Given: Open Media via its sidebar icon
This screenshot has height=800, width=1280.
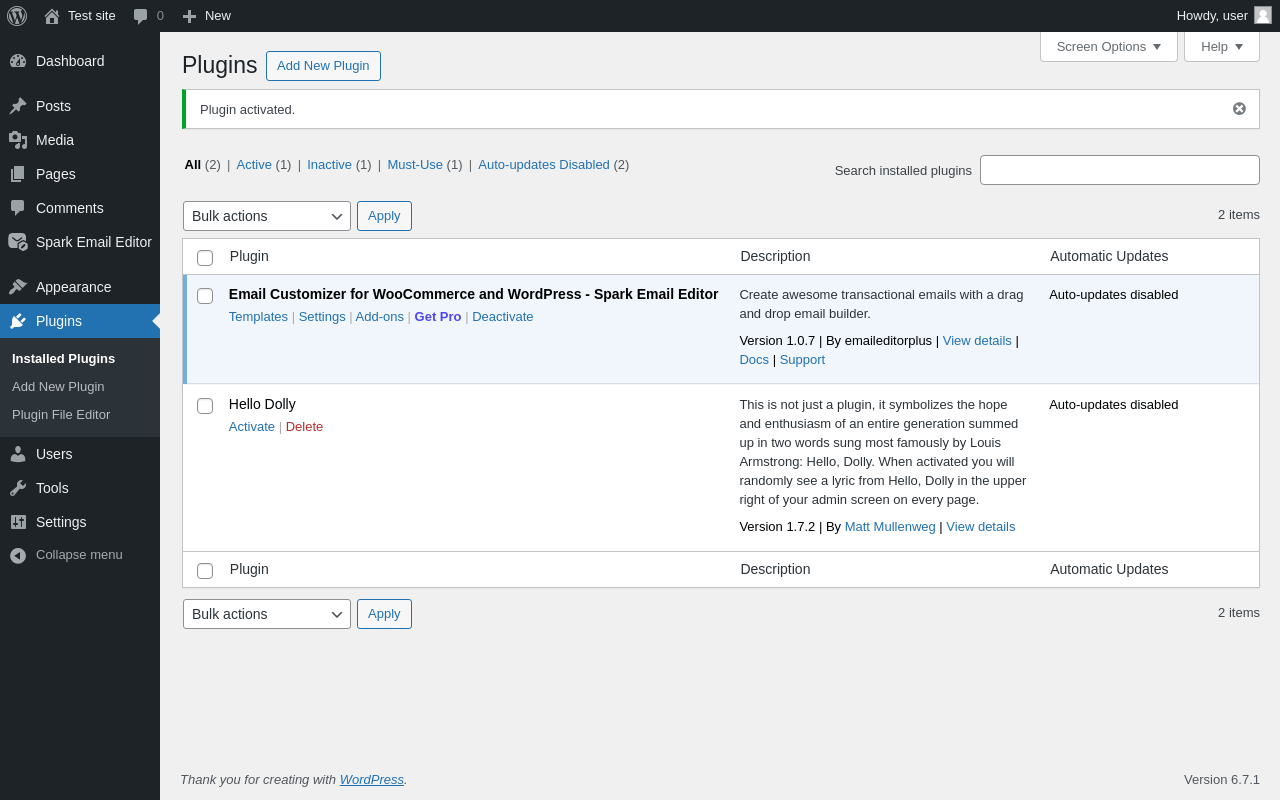Looking at the screenshot, I should (18, 140).
